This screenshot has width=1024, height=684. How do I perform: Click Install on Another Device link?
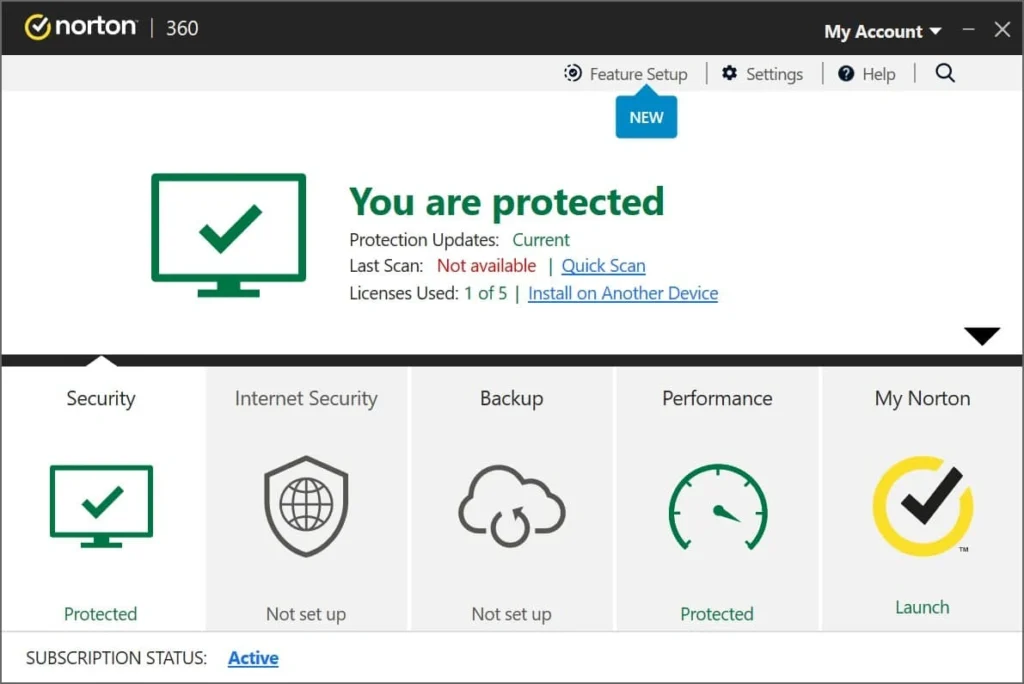coord(623,293)
